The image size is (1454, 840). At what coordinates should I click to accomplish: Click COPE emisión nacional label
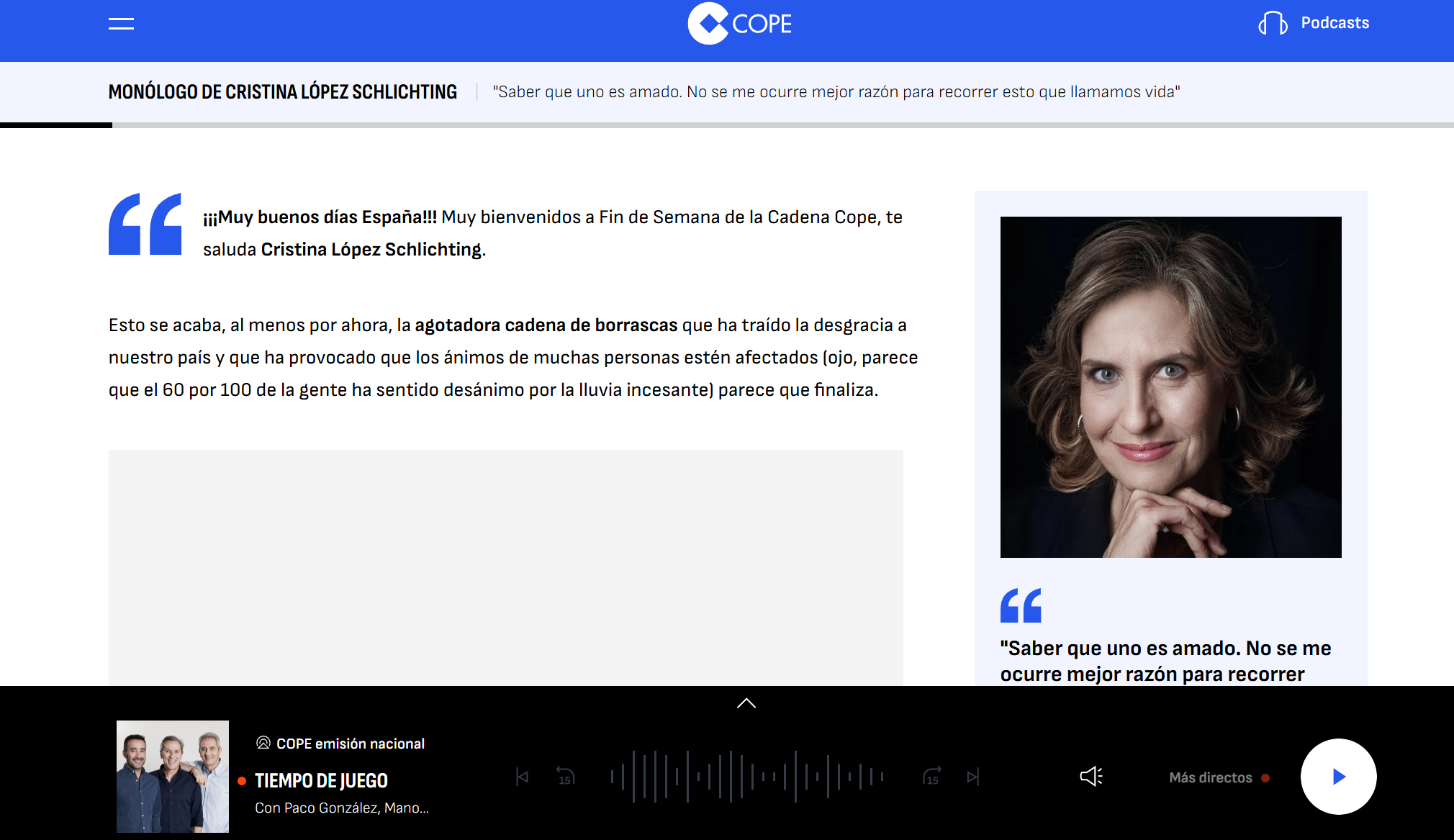click(351, 744)
